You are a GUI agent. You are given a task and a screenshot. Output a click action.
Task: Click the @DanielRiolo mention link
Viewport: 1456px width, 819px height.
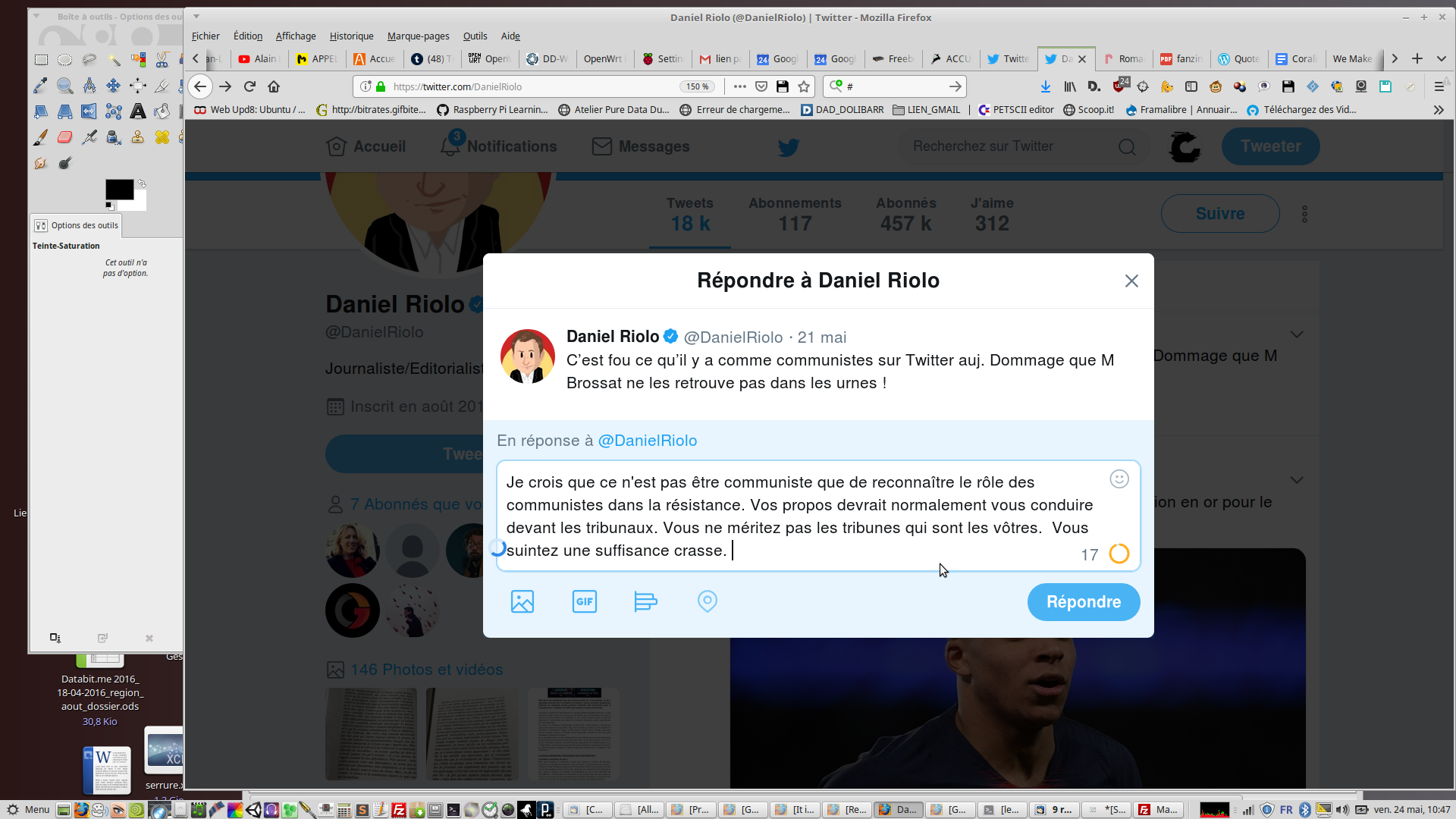coord(647,441)
